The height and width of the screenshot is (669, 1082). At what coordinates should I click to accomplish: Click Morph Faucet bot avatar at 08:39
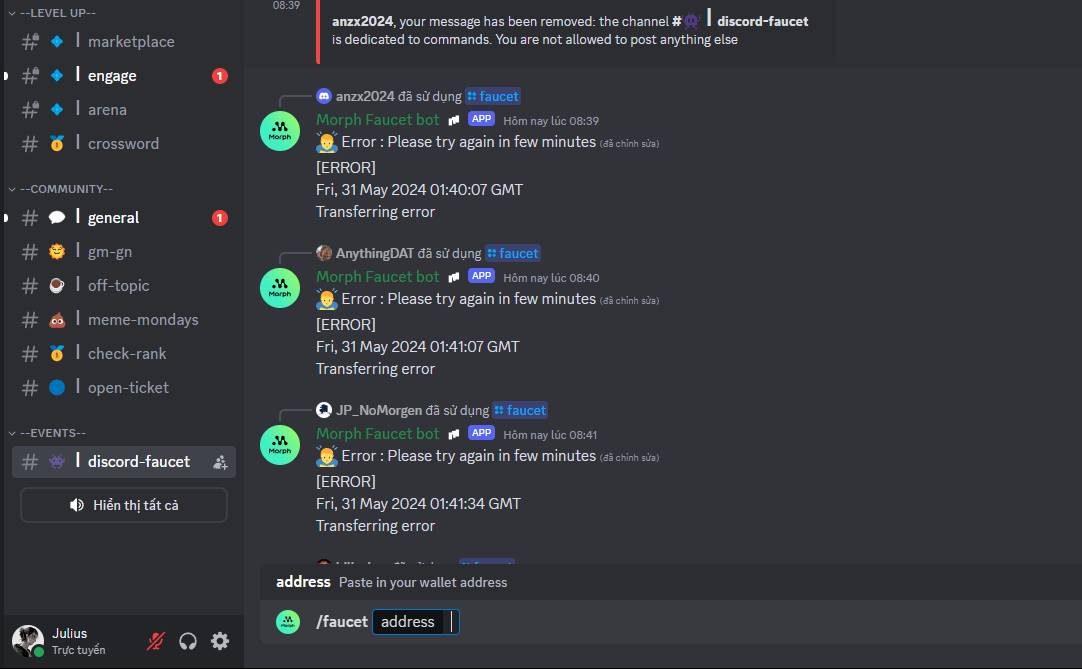[x=279, y=131]
